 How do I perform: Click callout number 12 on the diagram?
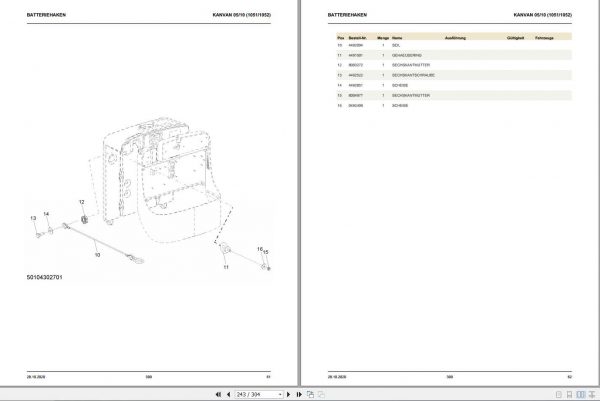pyautogui.click(x=82, y=202)
